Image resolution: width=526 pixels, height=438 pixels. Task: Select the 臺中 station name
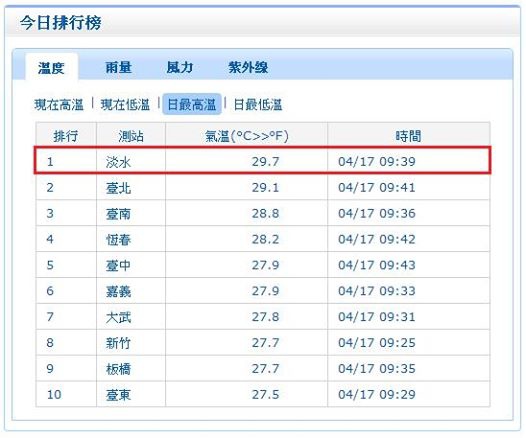[x=118, y=265]
